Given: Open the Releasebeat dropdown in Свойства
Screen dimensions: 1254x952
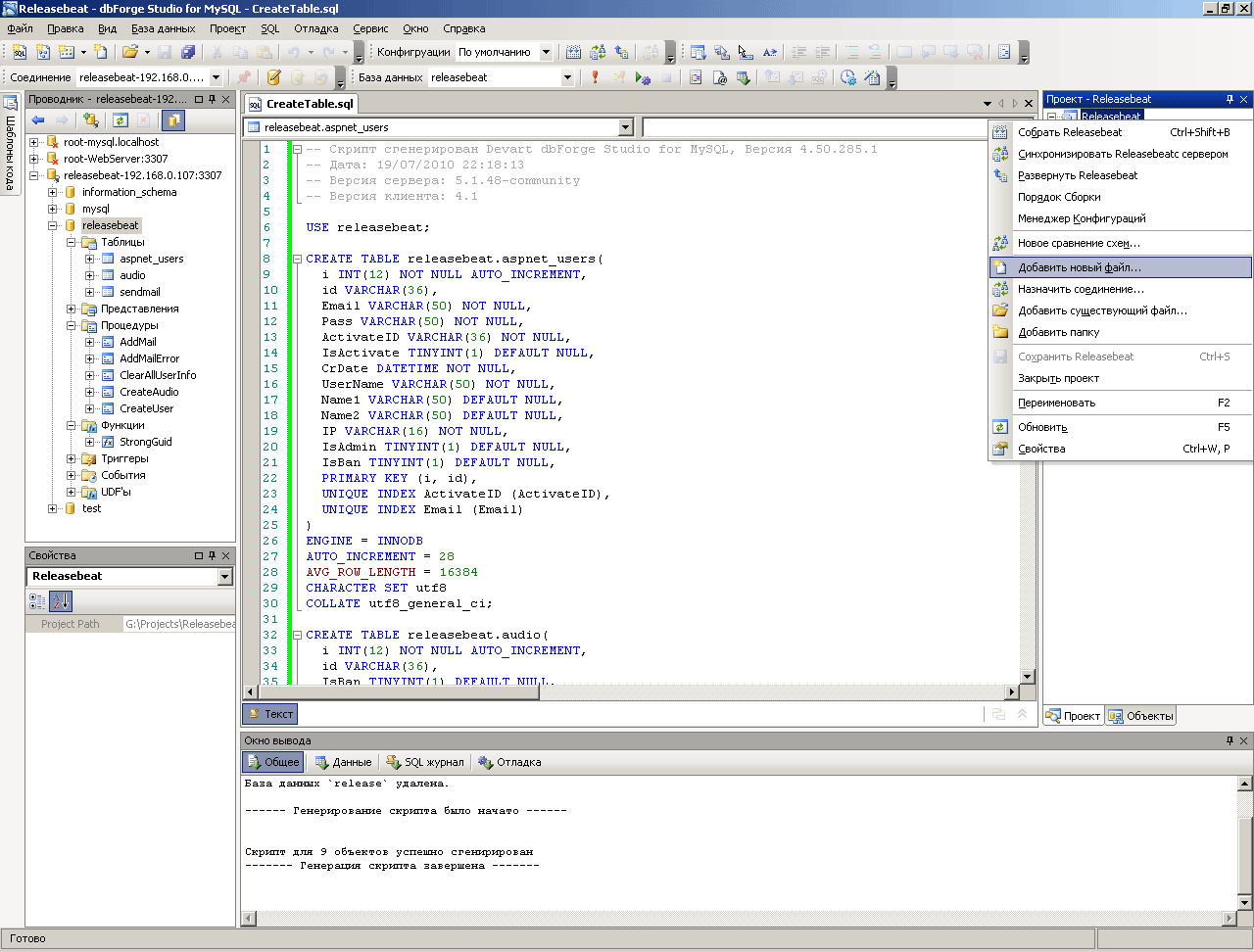Looking at the screenshot, I should (224, 576).
